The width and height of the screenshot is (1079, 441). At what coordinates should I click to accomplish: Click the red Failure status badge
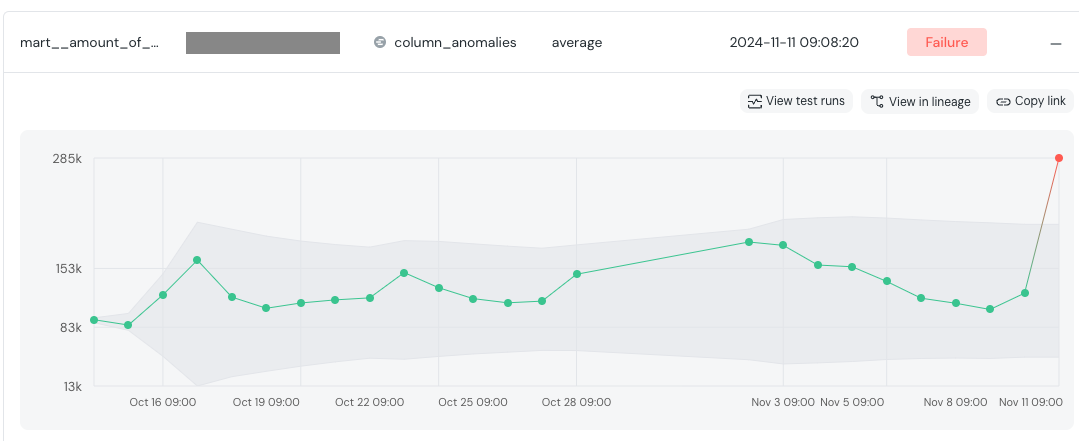pyautogui.click(x=946, y=42)
